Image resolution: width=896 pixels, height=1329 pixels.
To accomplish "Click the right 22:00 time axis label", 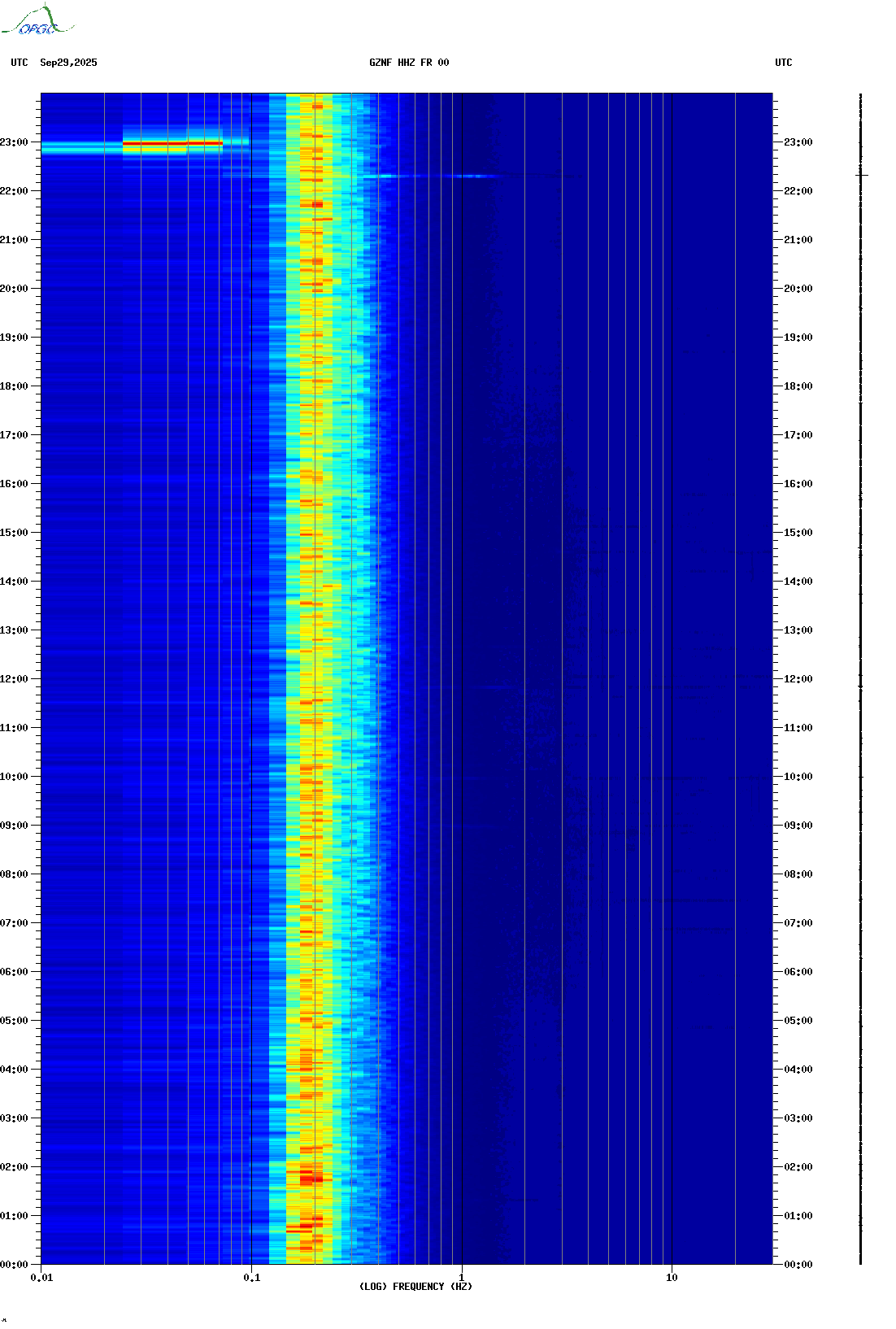I will pos(798,191).
